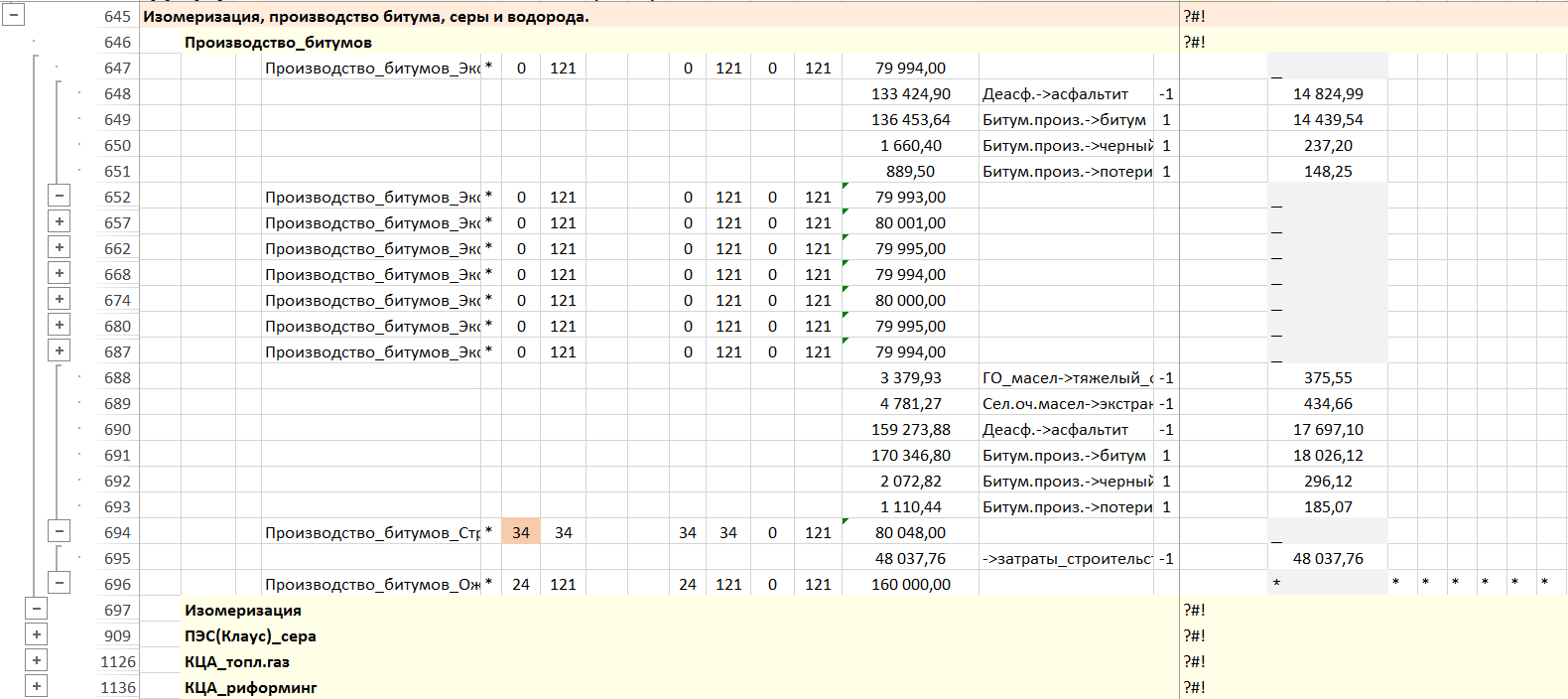The image size is (1568, 699).
Task: Select the ->затраты_строительст cell in row 695
Action: (1067, 558)
